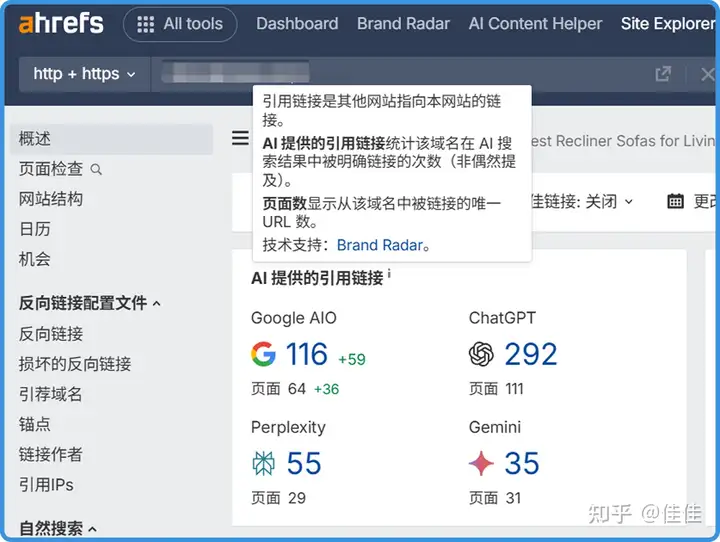
Task: Click Perplexity pages value 29
Action: [x=297, y=498]
